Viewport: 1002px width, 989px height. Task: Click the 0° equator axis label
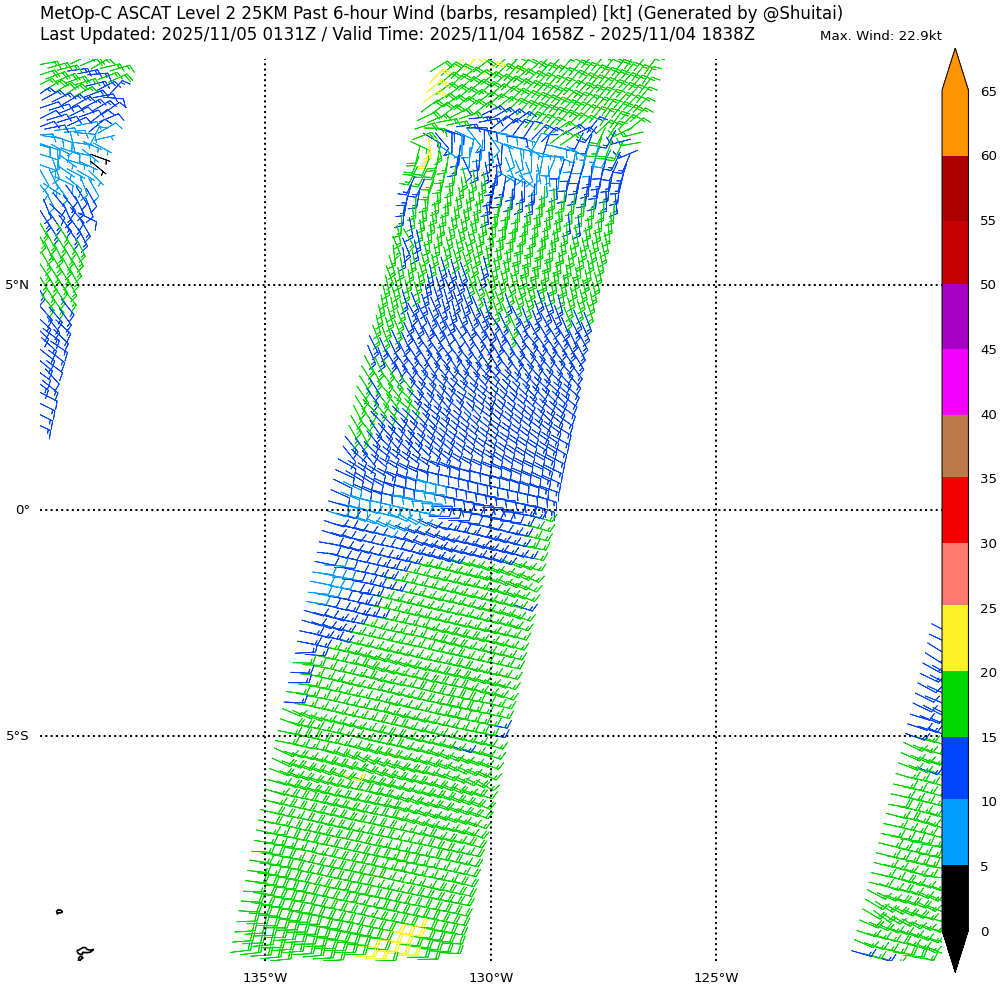(x=22, y=510)
